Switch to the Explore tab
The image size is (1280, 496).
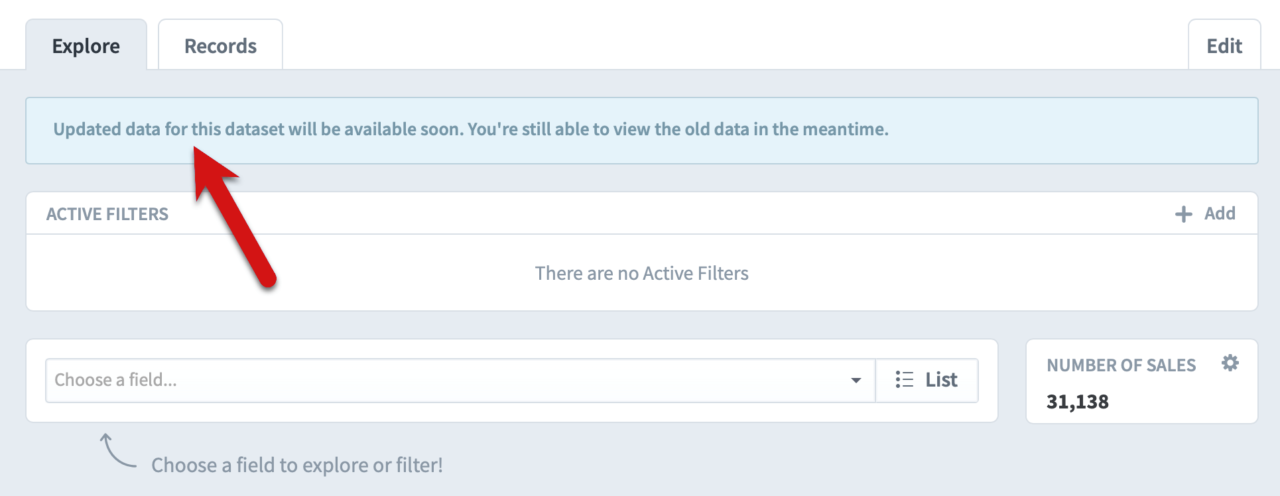coord(86,45)
